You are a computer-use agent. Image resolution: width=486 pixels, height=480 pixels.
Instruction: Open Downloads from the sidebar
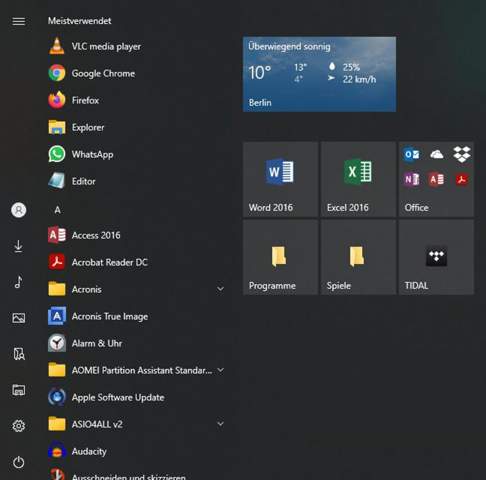click(19, 246)
